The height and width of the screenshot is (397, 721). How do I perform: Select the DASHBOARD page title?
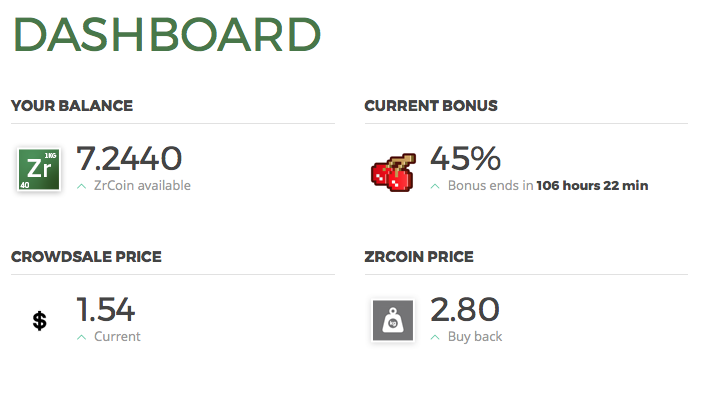[x=167, y=35]
